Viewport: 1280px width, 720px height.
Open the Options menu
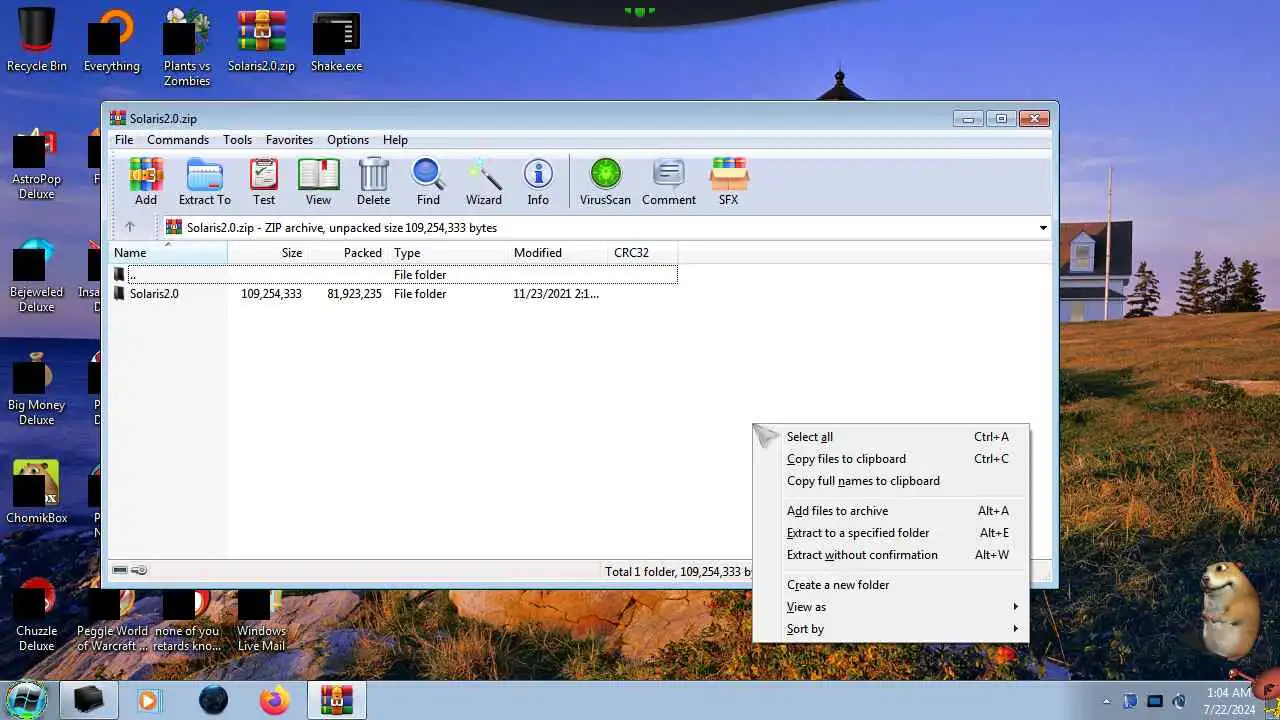click(x=348, y=140)
